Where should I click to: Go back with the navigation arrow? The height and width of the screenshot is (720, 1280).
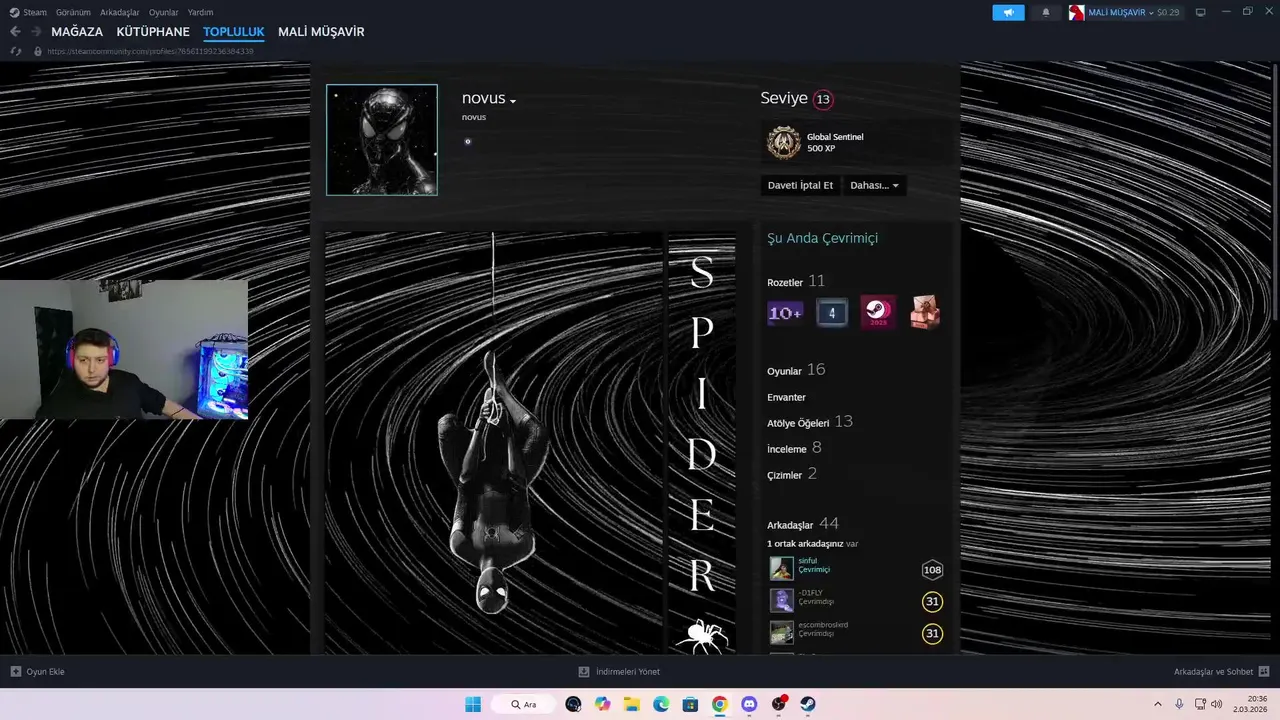click(15, 32)
